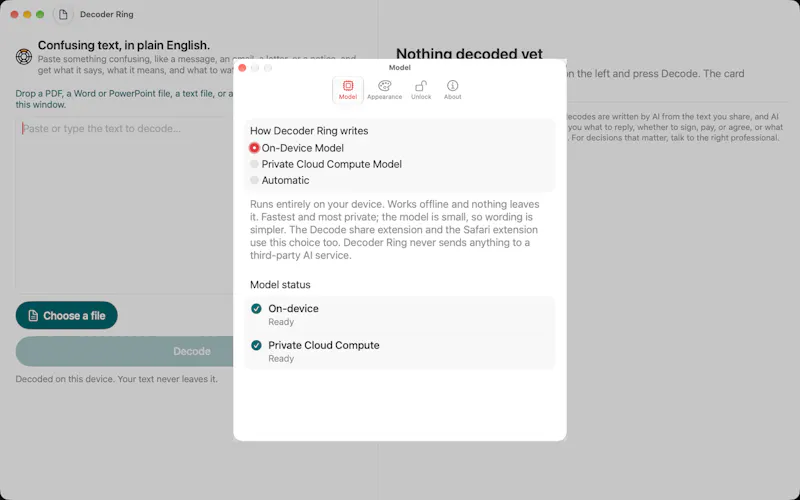Click the 'How Decoder Ring writes' heading

pyautogui.click(x=309, y=131)
